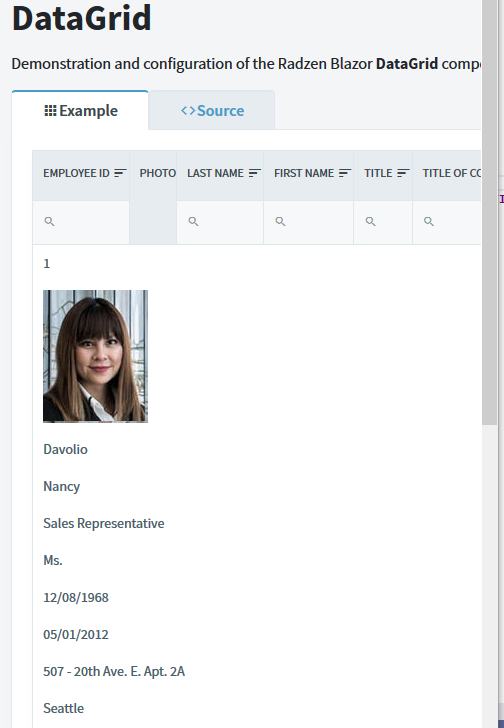Viewport: 504px width, 728px height.
Task: Click the Seattle city cell
Action: (x=64, y=708)
